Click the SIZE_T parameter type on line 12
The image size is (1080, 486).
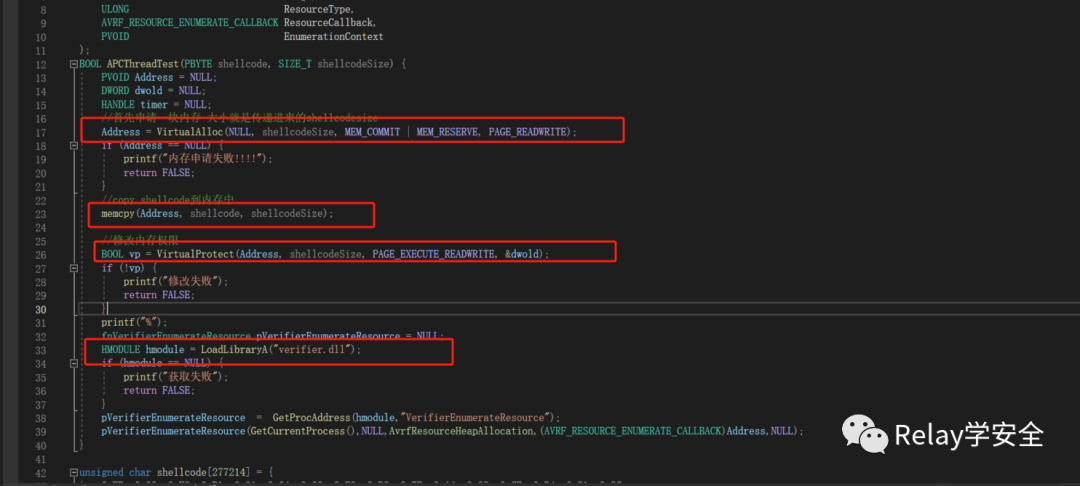tap(295, 64)
